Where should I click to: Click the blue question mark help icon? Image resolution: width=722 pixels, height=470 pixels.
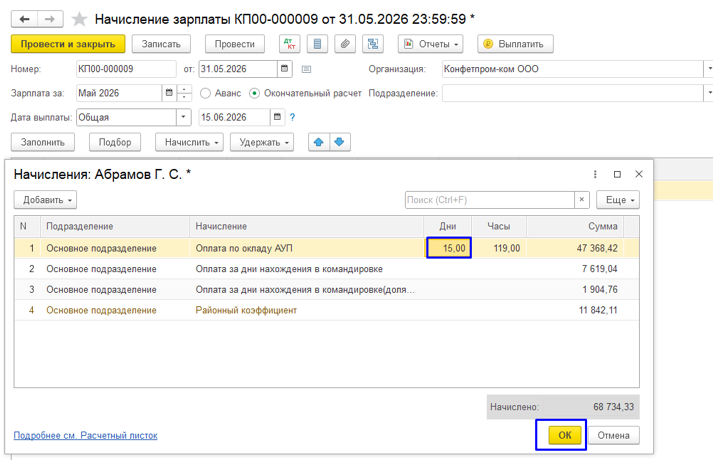click(292, 117)
